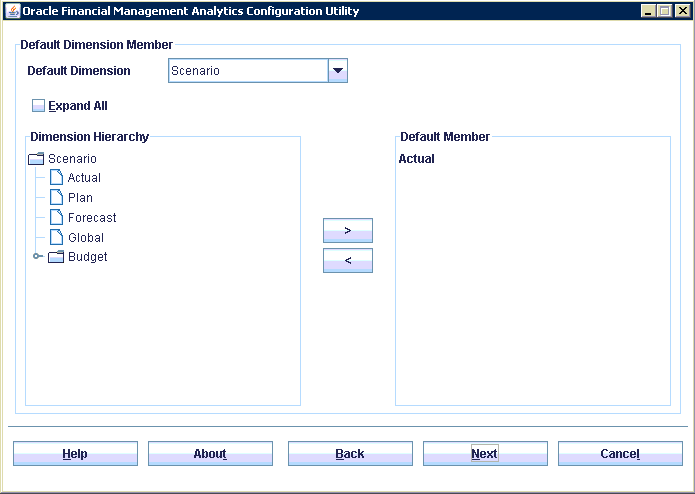
Task: Select Forecast in the Dimension Hierarchy
Action: (92, 218)
